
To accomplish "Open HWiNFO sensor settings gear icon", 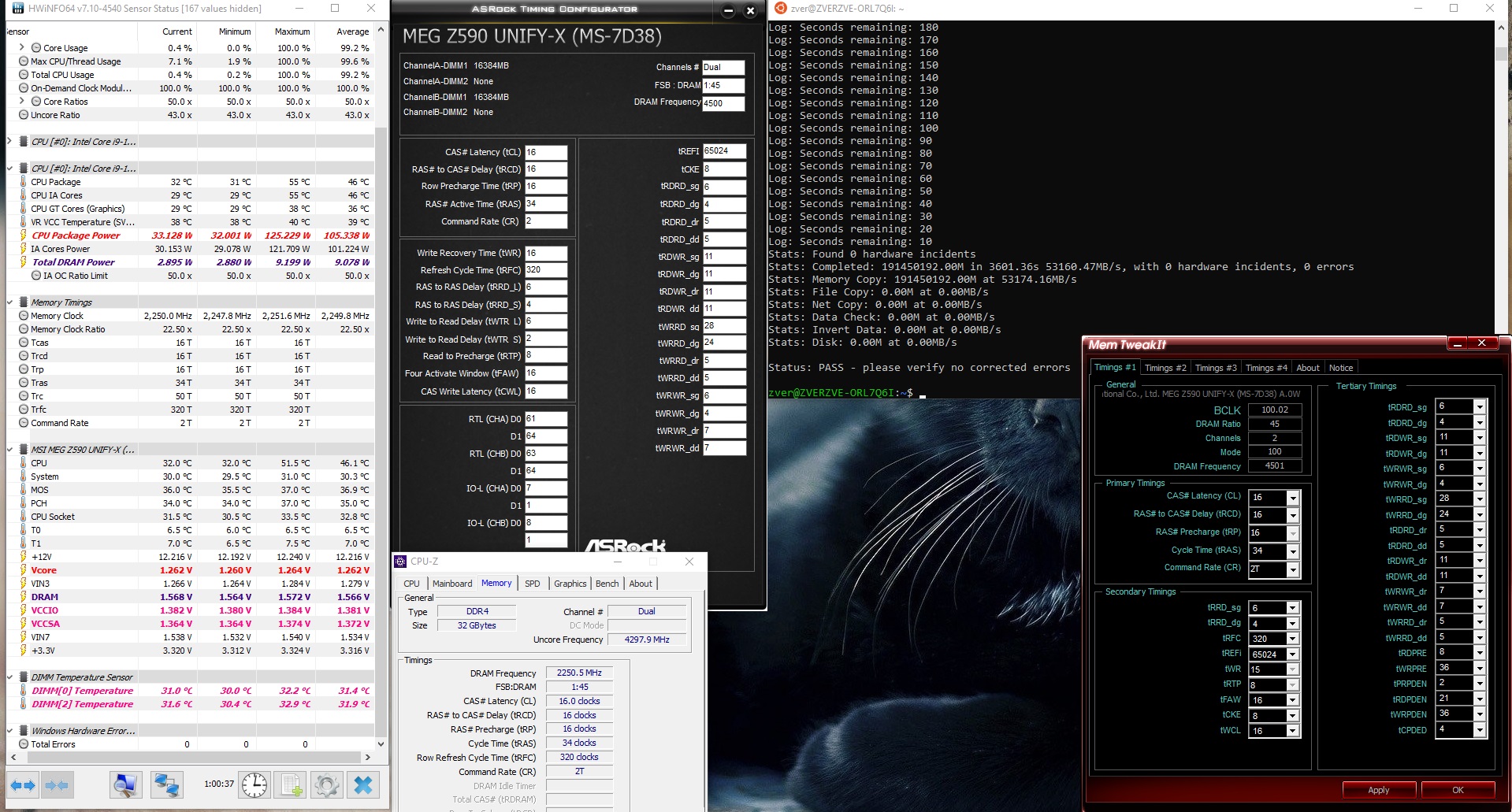I will coord(326,784).
